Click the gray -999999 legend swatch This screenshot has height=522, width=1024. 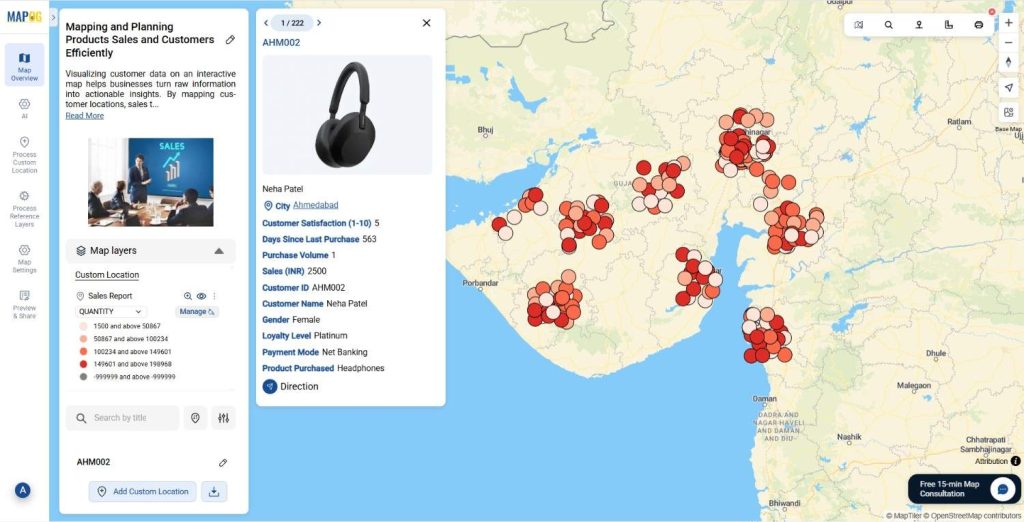[83, 377]
